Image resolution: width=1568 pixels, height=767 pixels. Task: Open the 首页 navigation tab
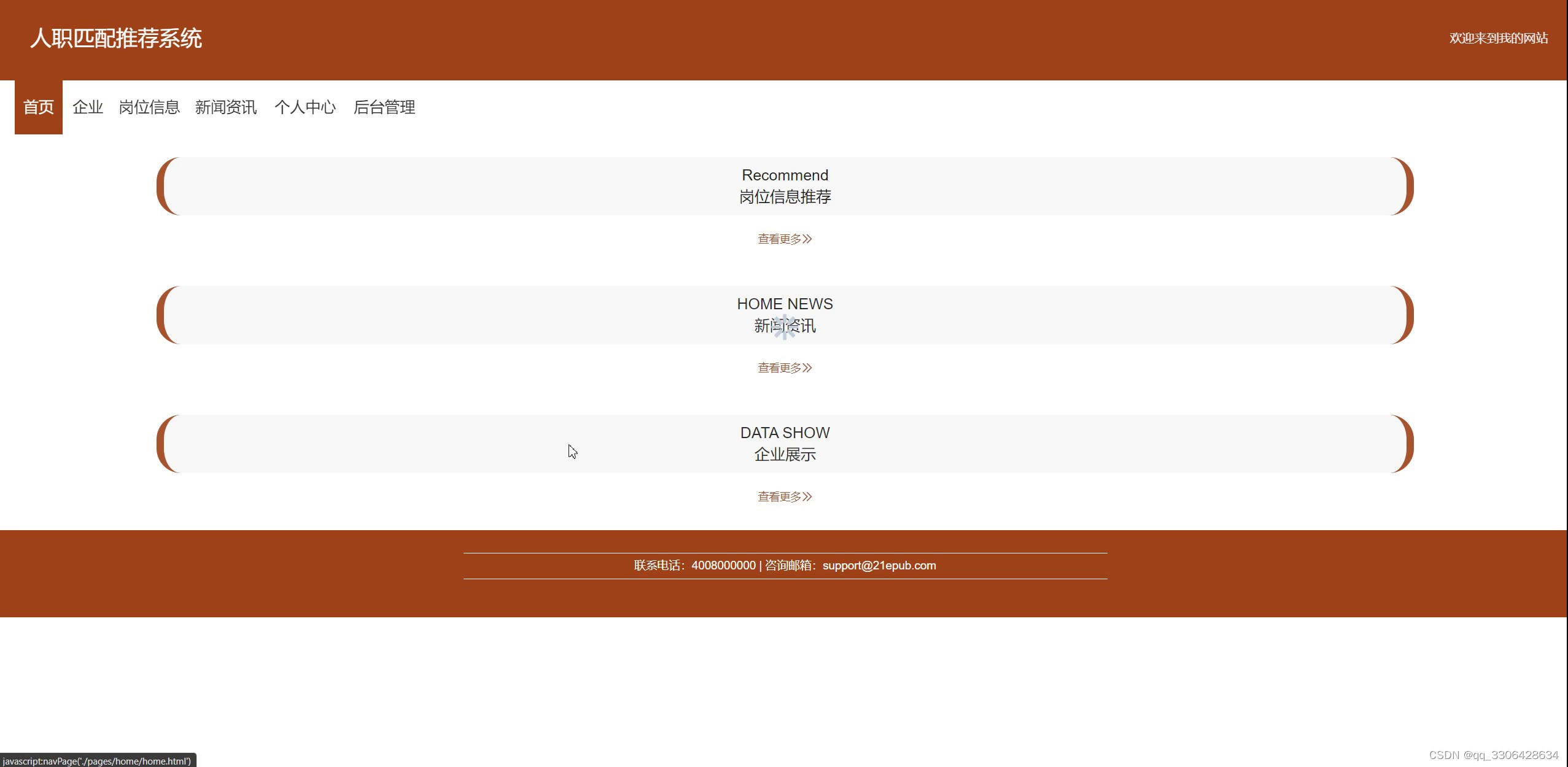point(38,107)
